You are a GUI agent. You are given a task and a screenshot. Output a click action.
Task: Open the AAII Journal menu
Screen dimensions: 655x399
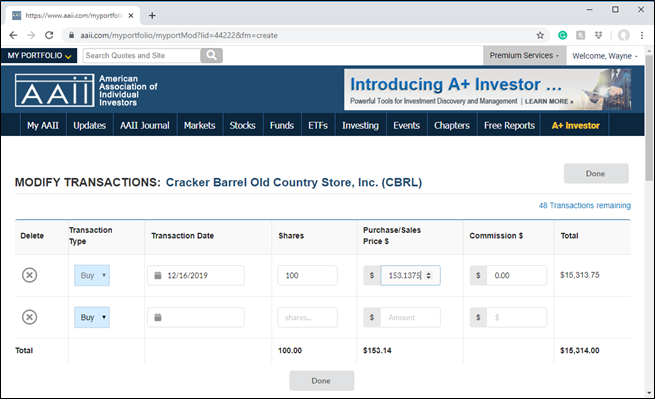tap(145, 125)
